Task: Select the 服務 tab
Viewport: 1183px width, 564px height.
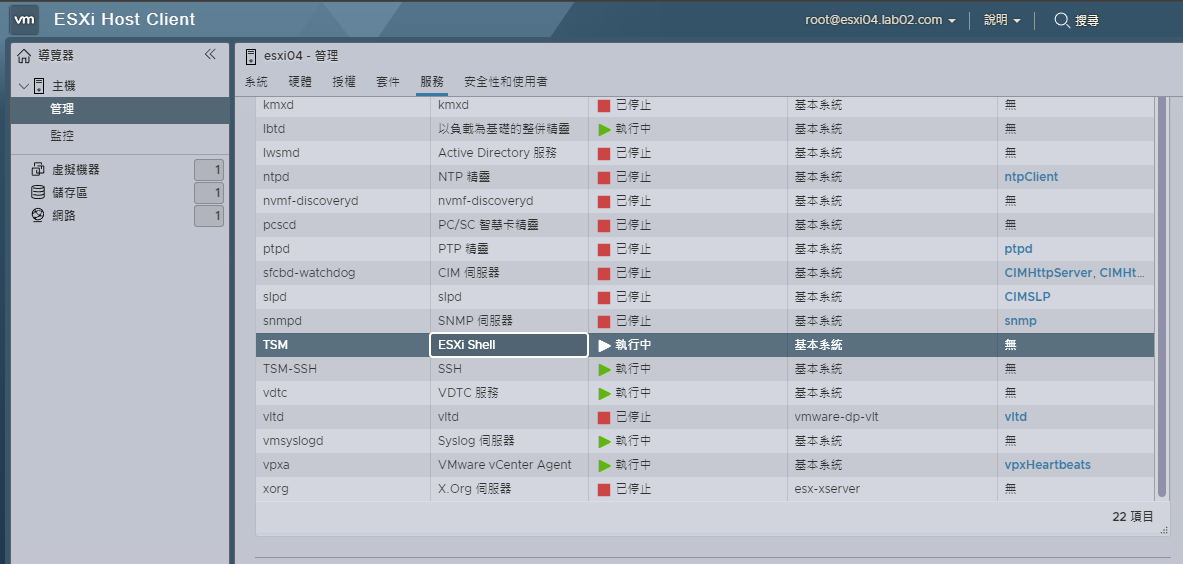Action: (432, 81)
